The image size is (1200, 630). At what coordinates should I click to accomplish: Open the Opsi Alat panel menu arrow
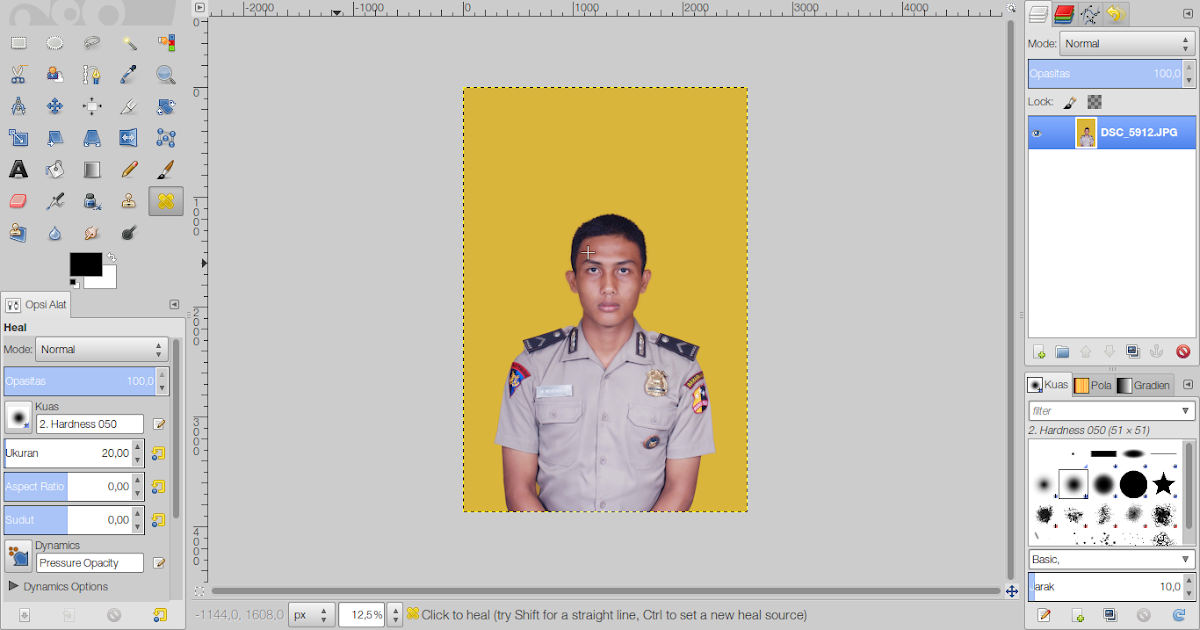[x=174, y=304]
